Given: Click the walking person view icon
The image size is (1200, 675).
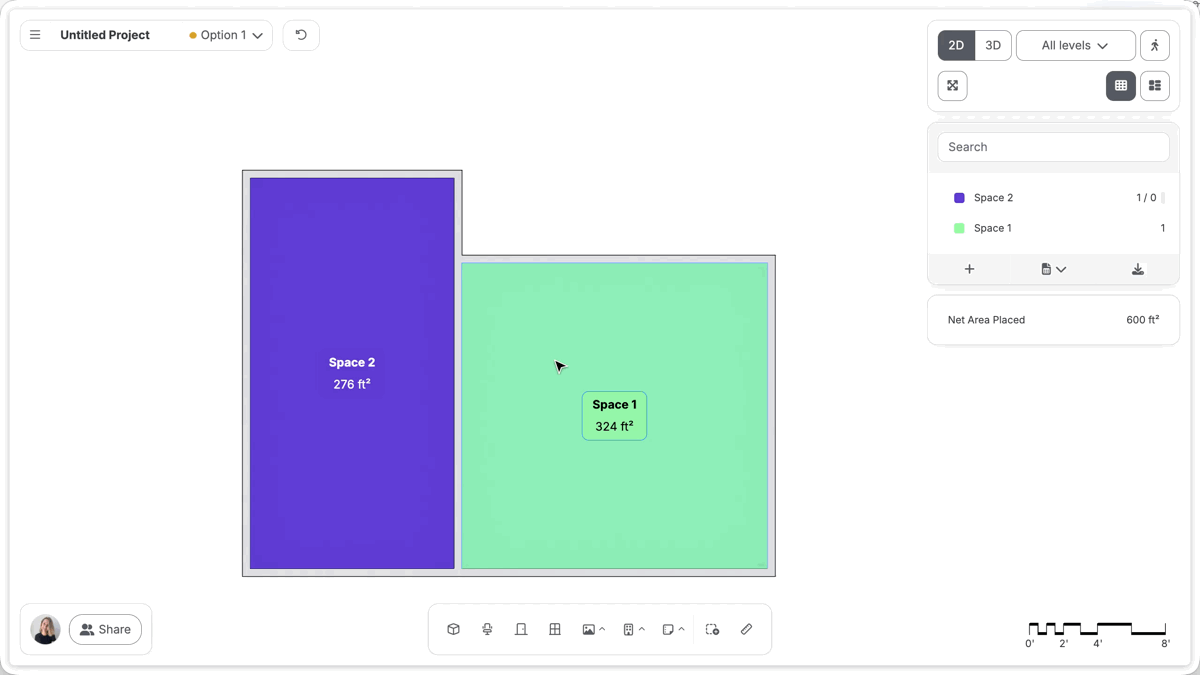Looking at the screenshot, I should click(1155, 45).
